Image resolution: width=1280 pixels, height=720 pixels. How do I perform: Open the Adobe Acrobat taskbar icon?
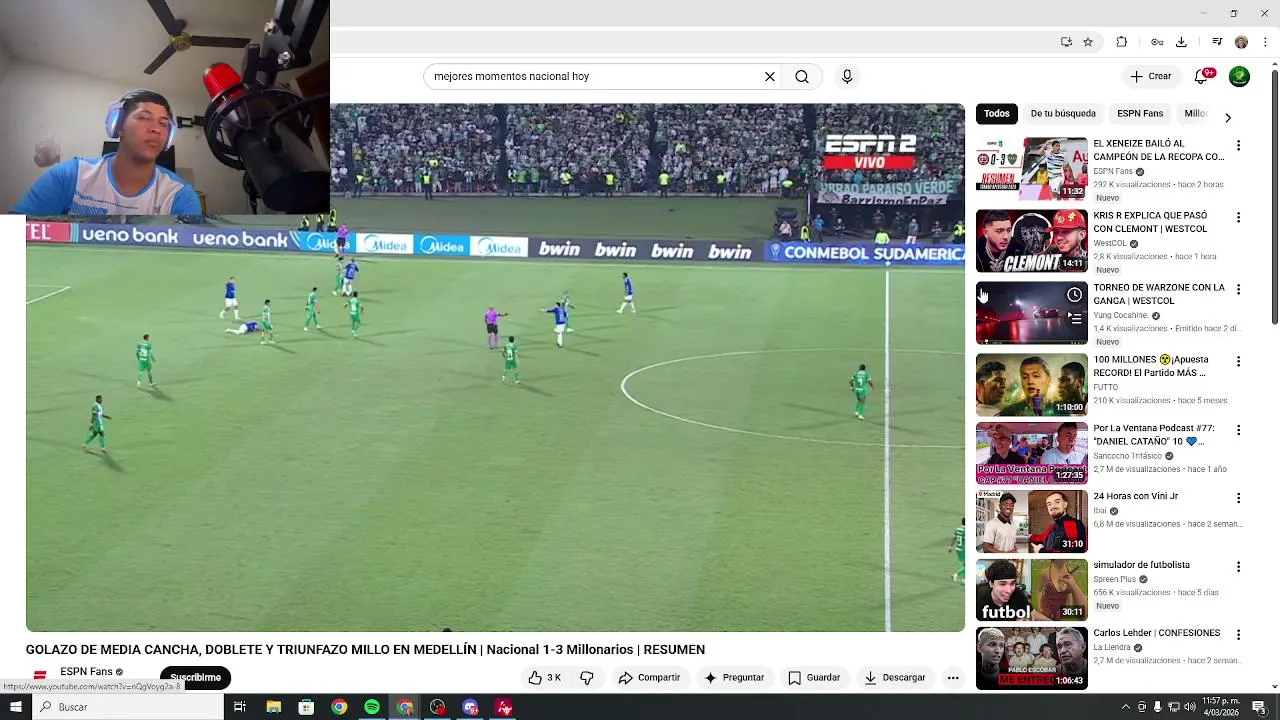pyautogui.click(x=504, y=707)
